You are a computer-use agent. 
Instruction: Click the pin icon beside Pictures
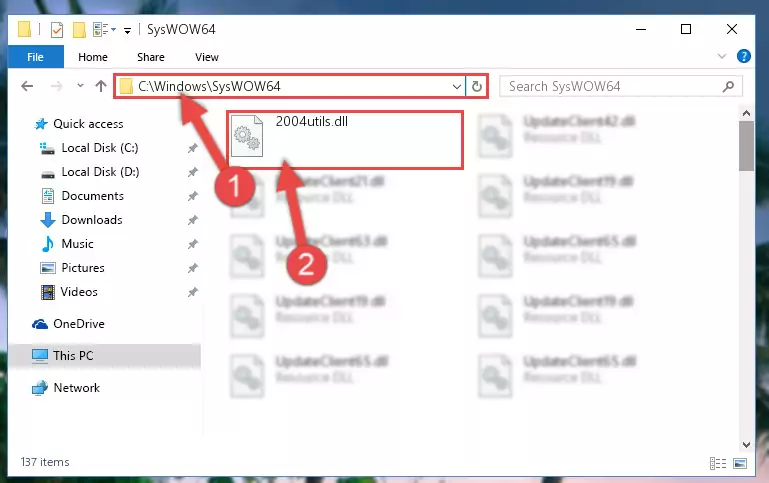[193, 268]
